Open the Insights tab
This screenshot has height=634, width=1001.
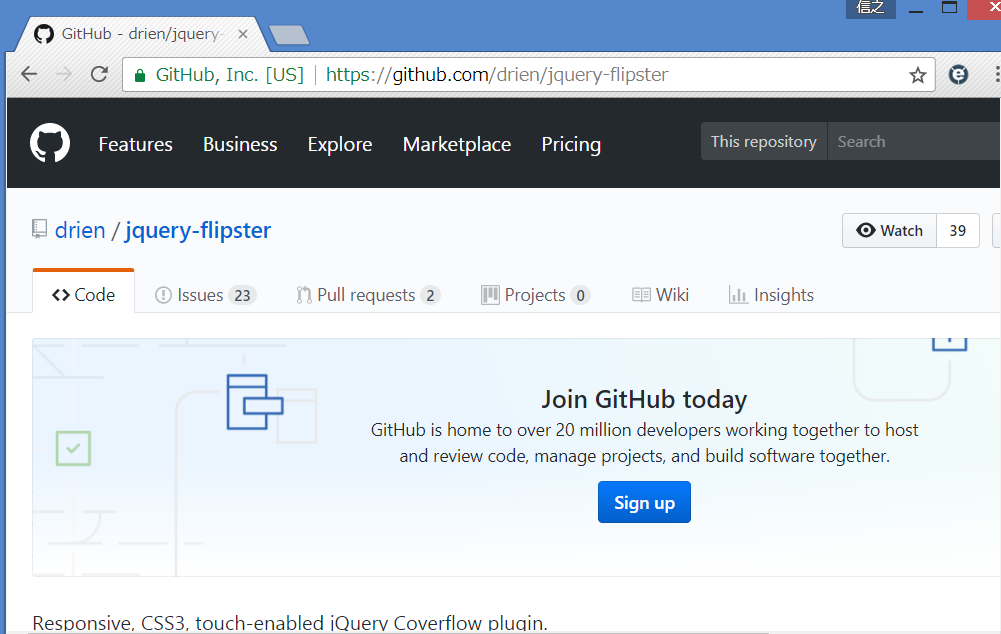[771, 295]
